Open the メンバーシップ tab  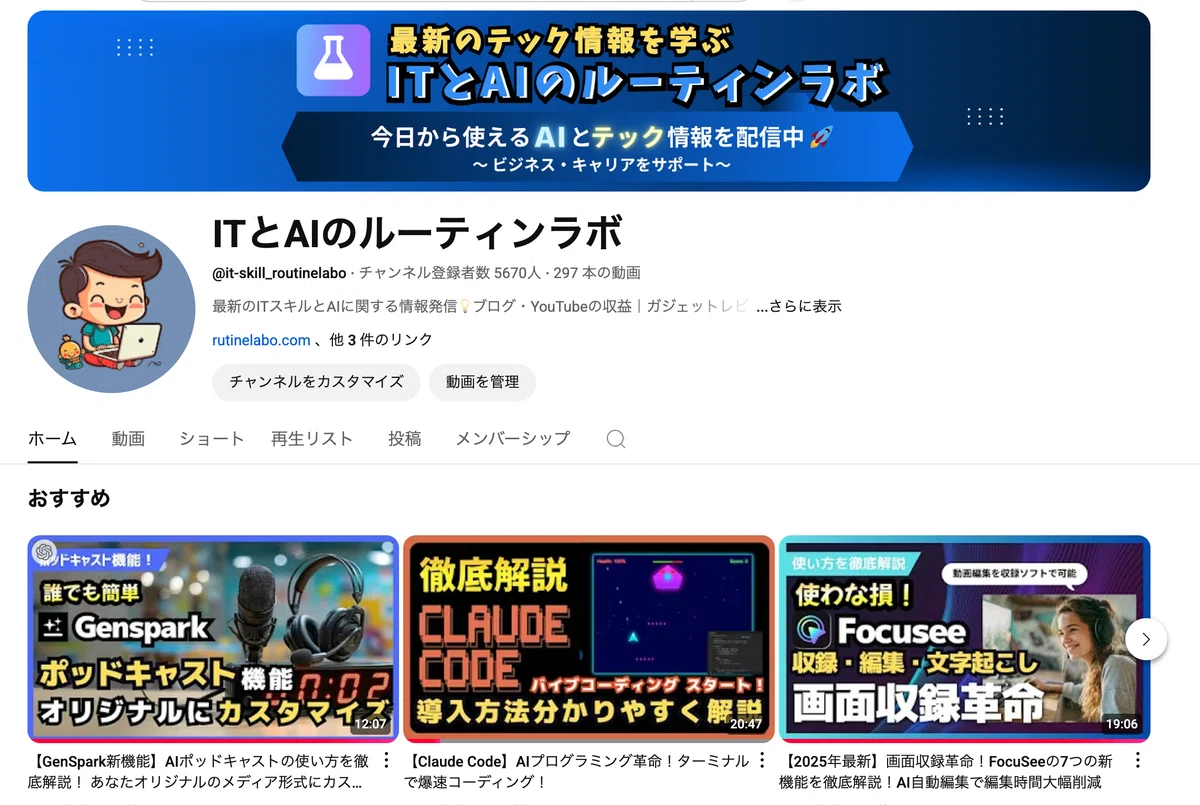click(512, 438)
